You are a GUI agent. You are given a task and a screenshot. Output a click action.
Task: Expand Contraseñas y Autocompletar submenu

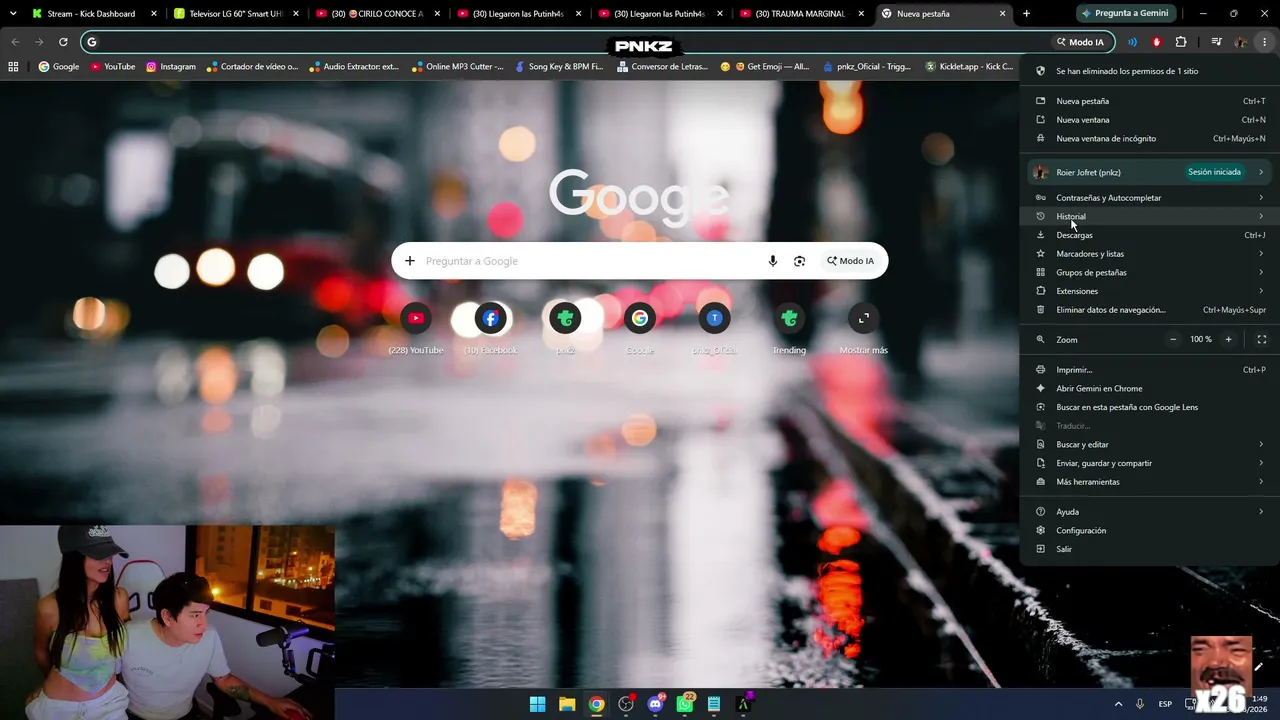tap(1150, 198)
